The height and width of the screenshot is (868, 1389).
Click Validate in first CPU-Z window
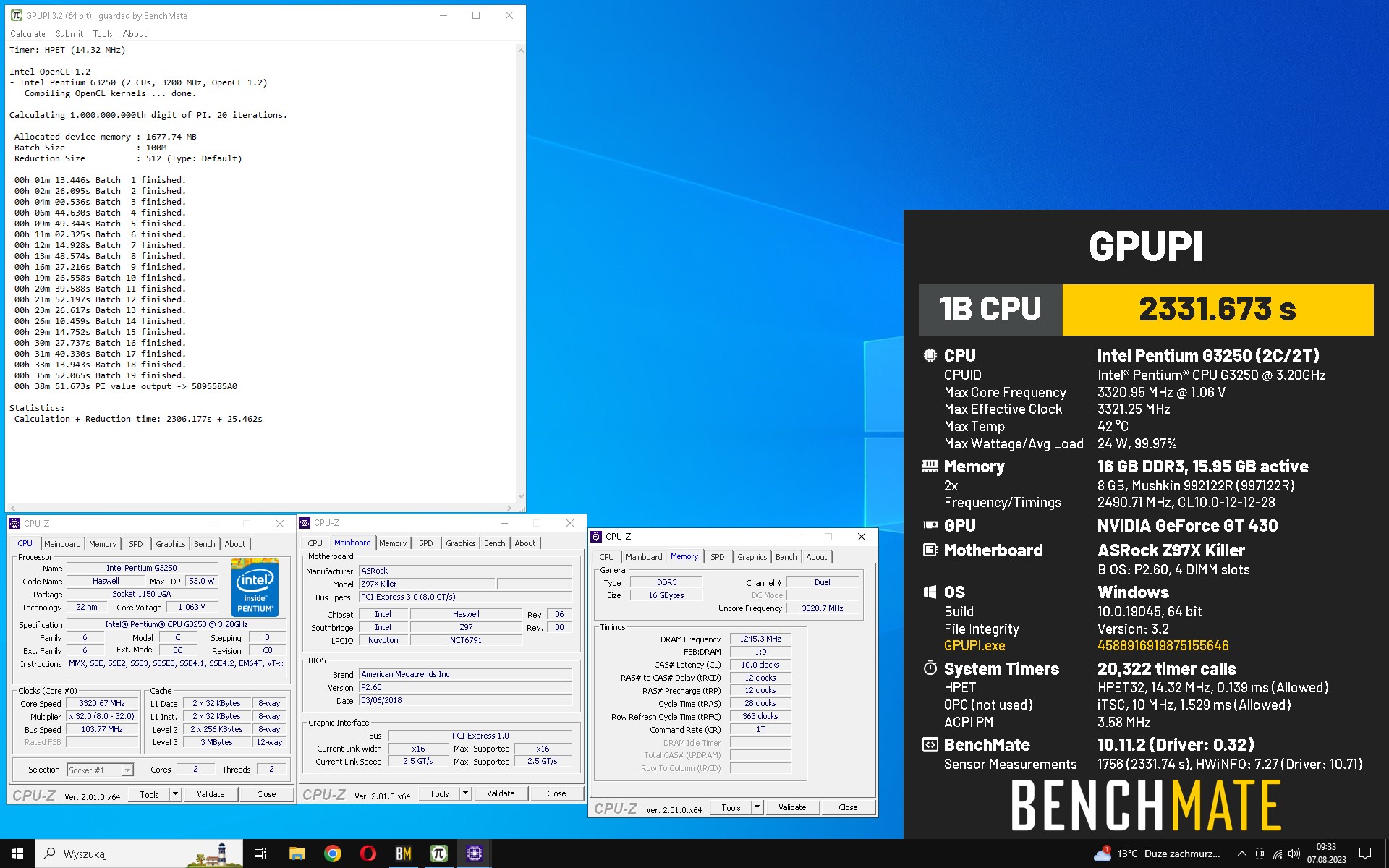click(211, 794)
